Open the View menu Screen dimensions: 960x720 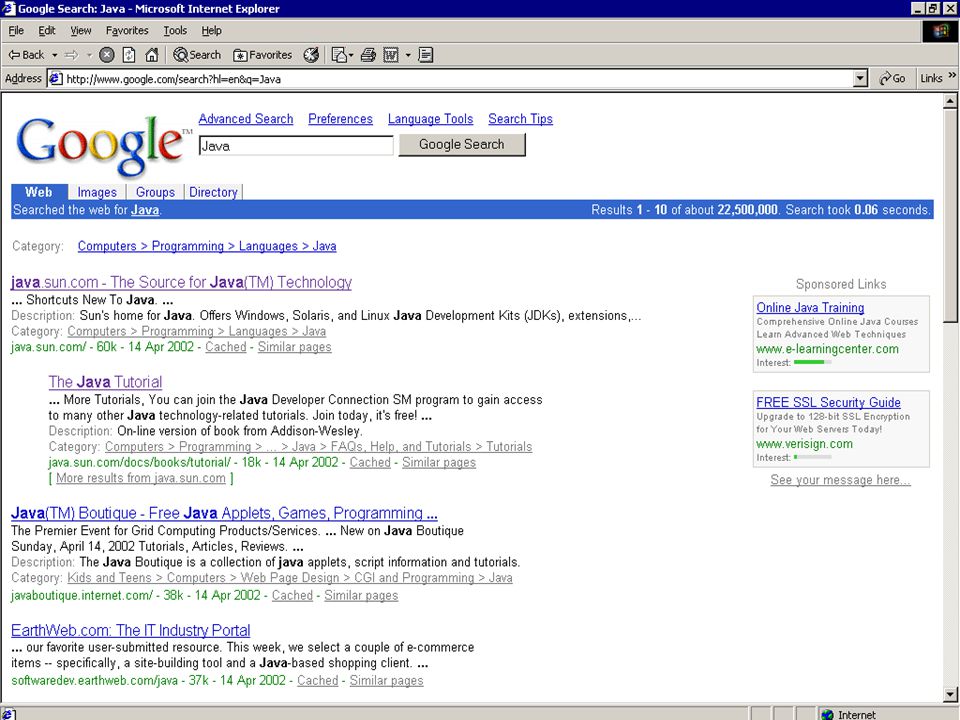[80, 31]
